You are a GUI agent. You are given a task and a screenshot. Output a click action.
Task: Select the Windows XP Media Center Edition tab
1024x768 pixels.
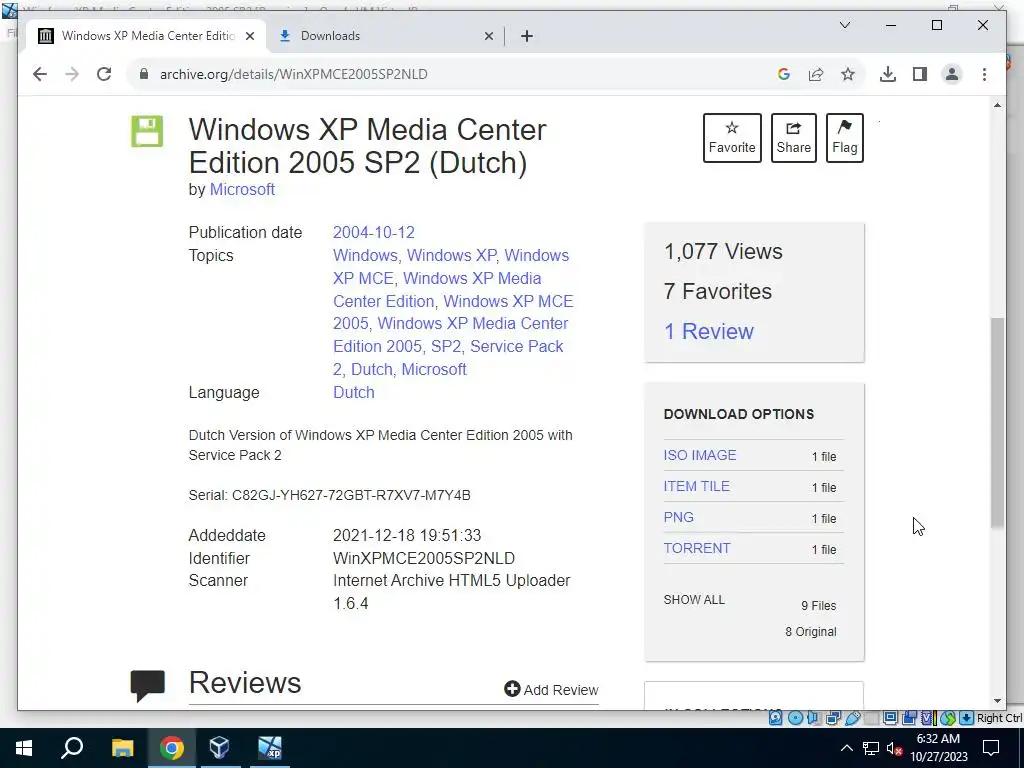146,37
